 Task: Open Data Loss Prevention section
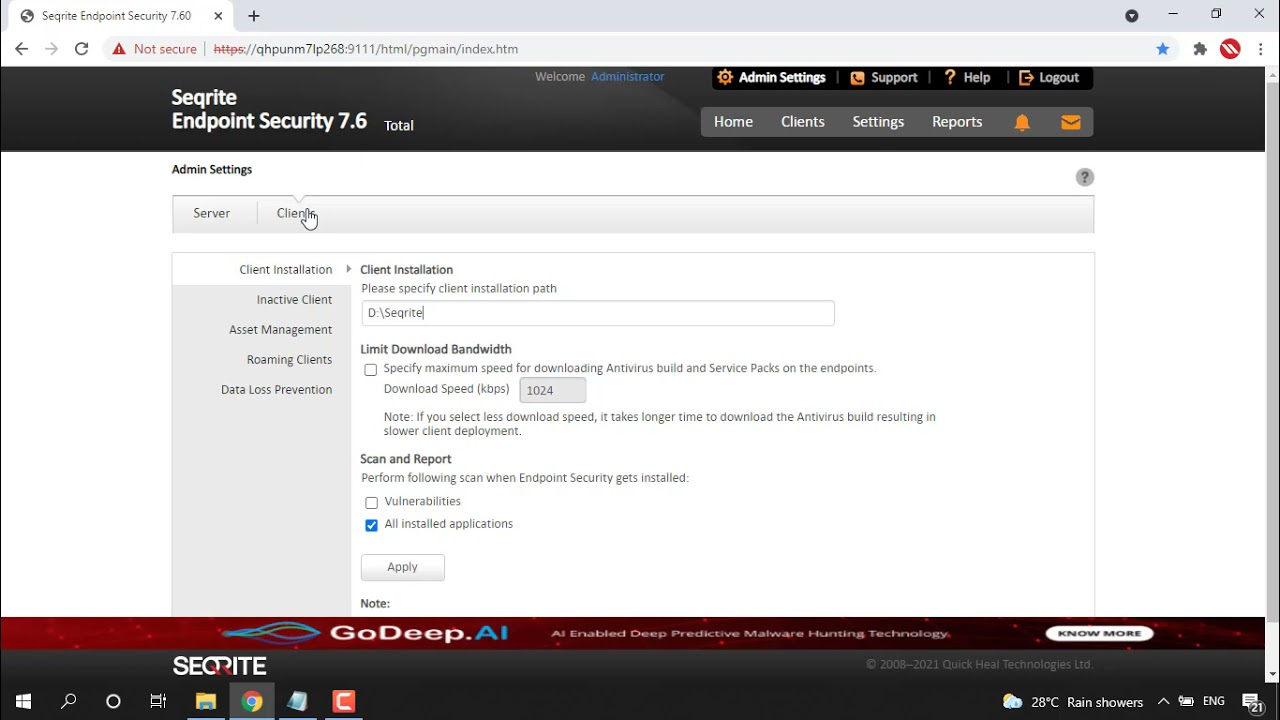[276, 390]
